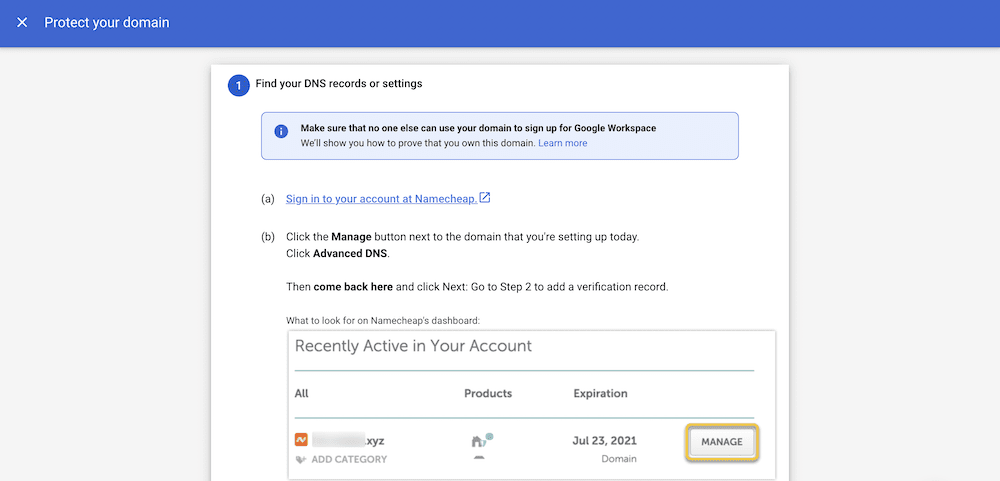Click the products house icon in preview
1000x481 pixels.
482,440
